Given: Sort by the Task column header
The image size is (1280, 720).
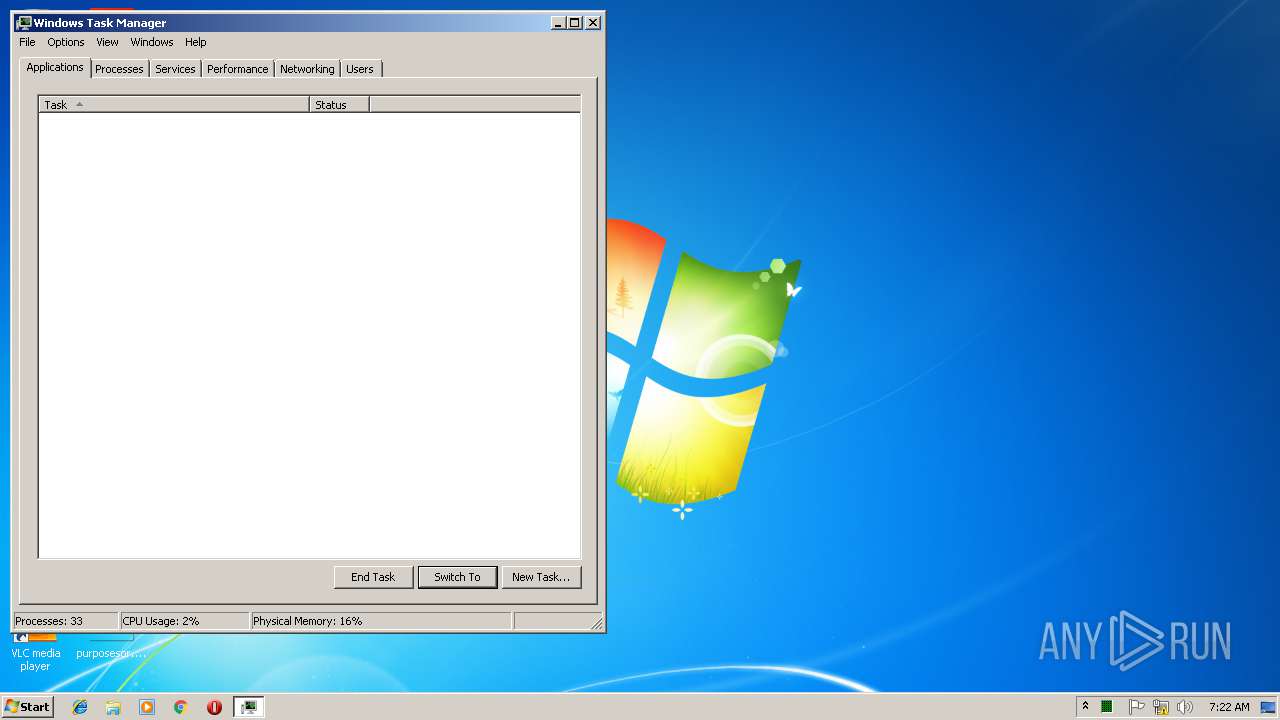Looking at the screenshot, I should coord(174,104).
